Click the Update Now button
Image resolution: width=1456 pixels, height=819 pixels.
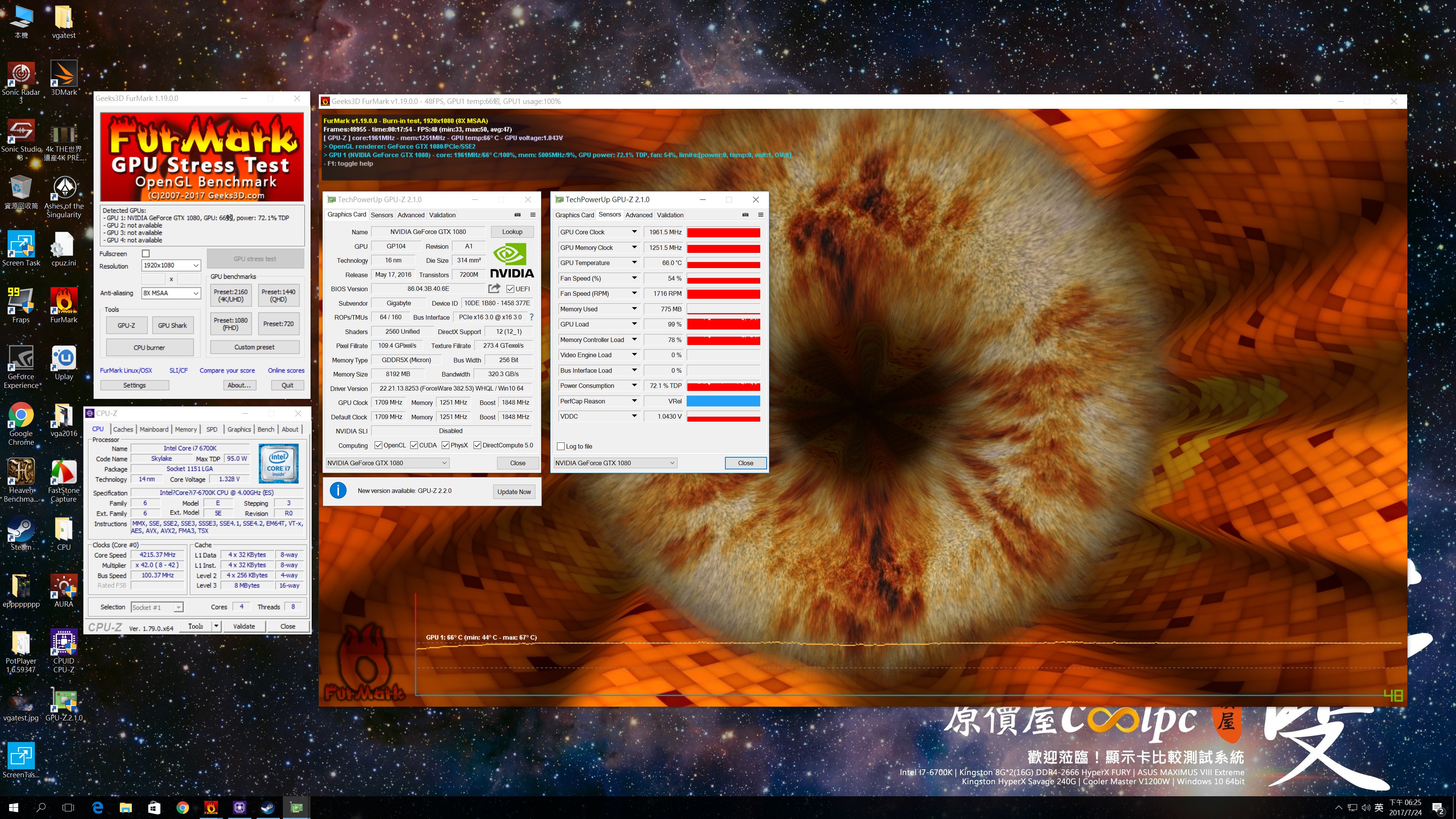[514, 491]
